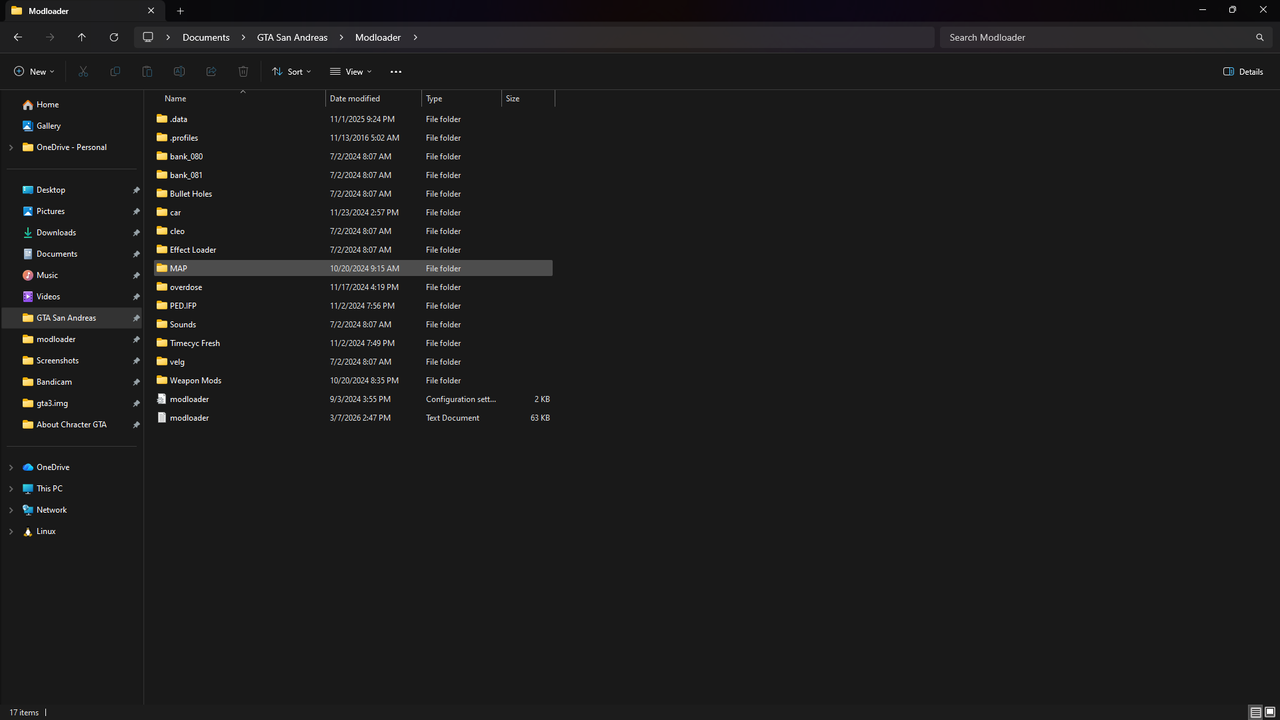Select the overdose folder
The height and width of the screenshot is (720, 1280).
coord(353,287)
